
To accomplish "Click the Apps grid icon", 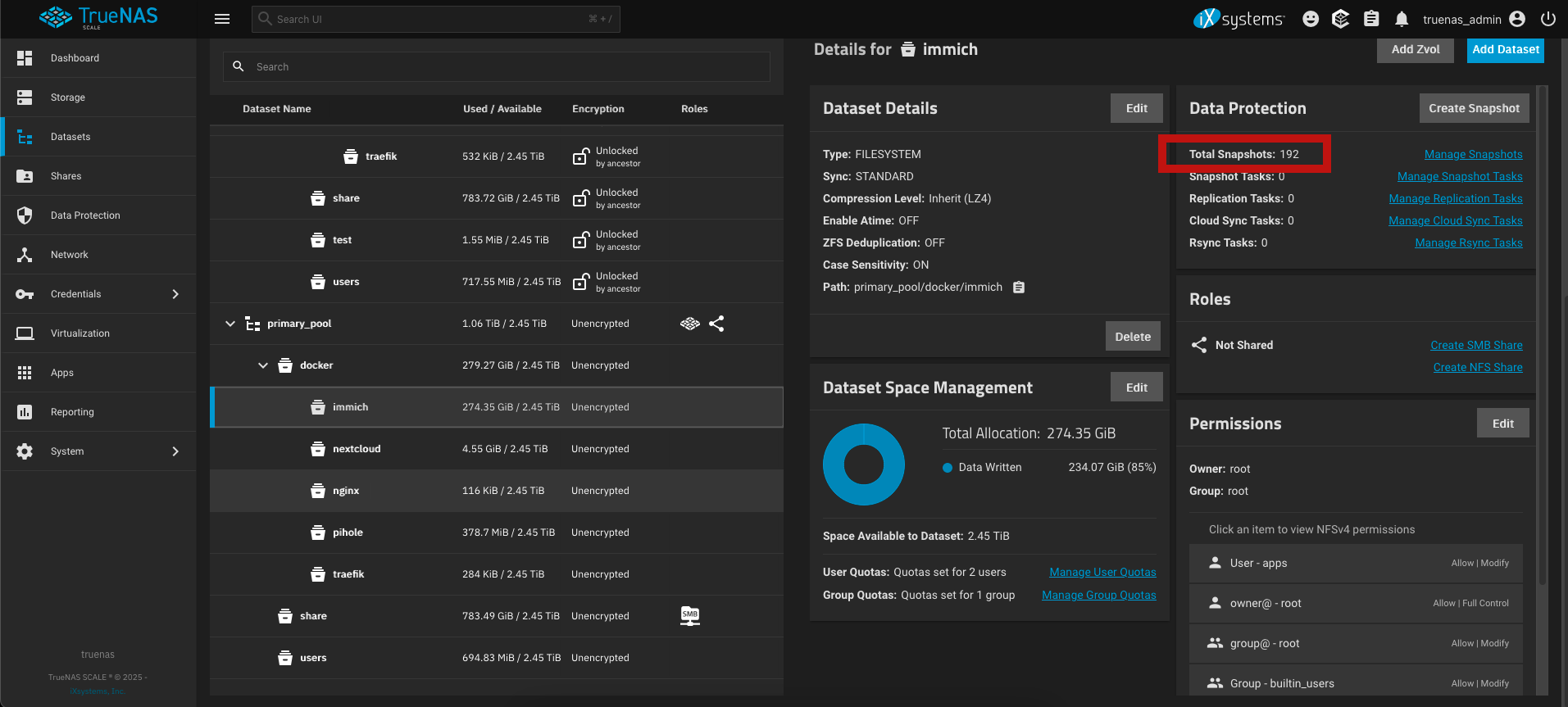I will click(25, 373).
